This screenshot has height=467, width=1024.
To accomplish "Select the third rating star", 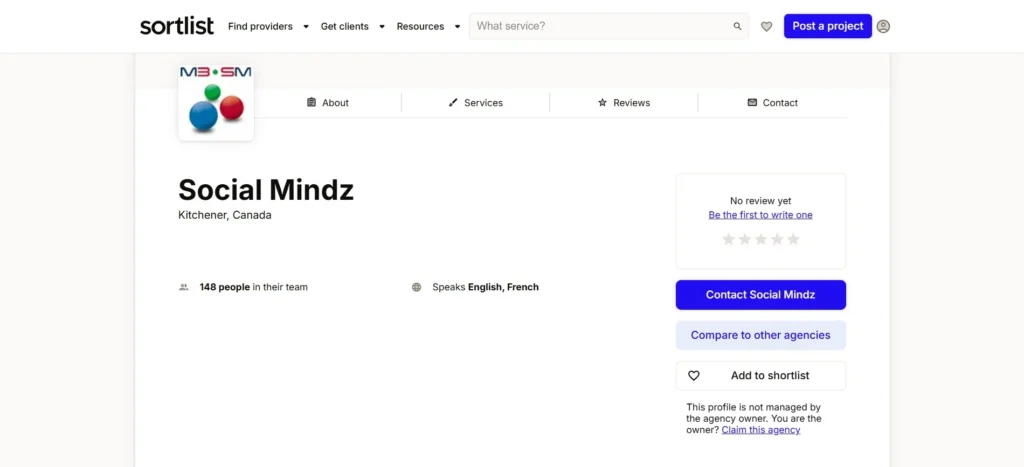I will (761, 239).
